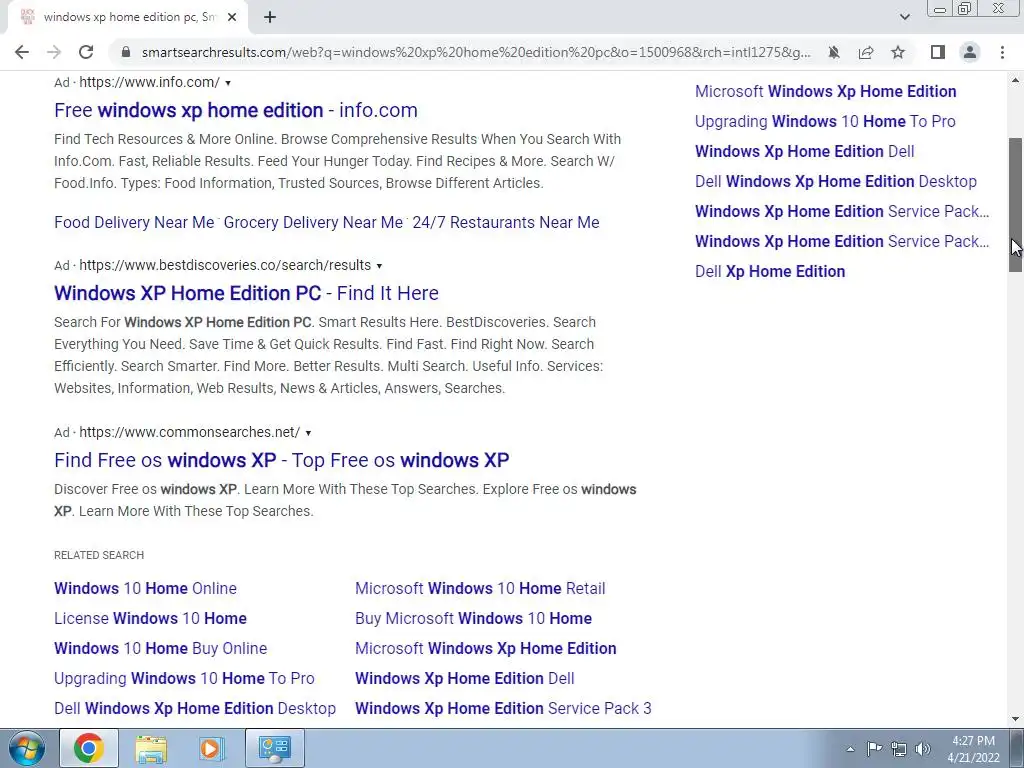Image resolution: width=1024 pixels, height=768 pixels.
Task: Expand the bestdiscoveries.co ad dropdown arrow
Action: 379,266
